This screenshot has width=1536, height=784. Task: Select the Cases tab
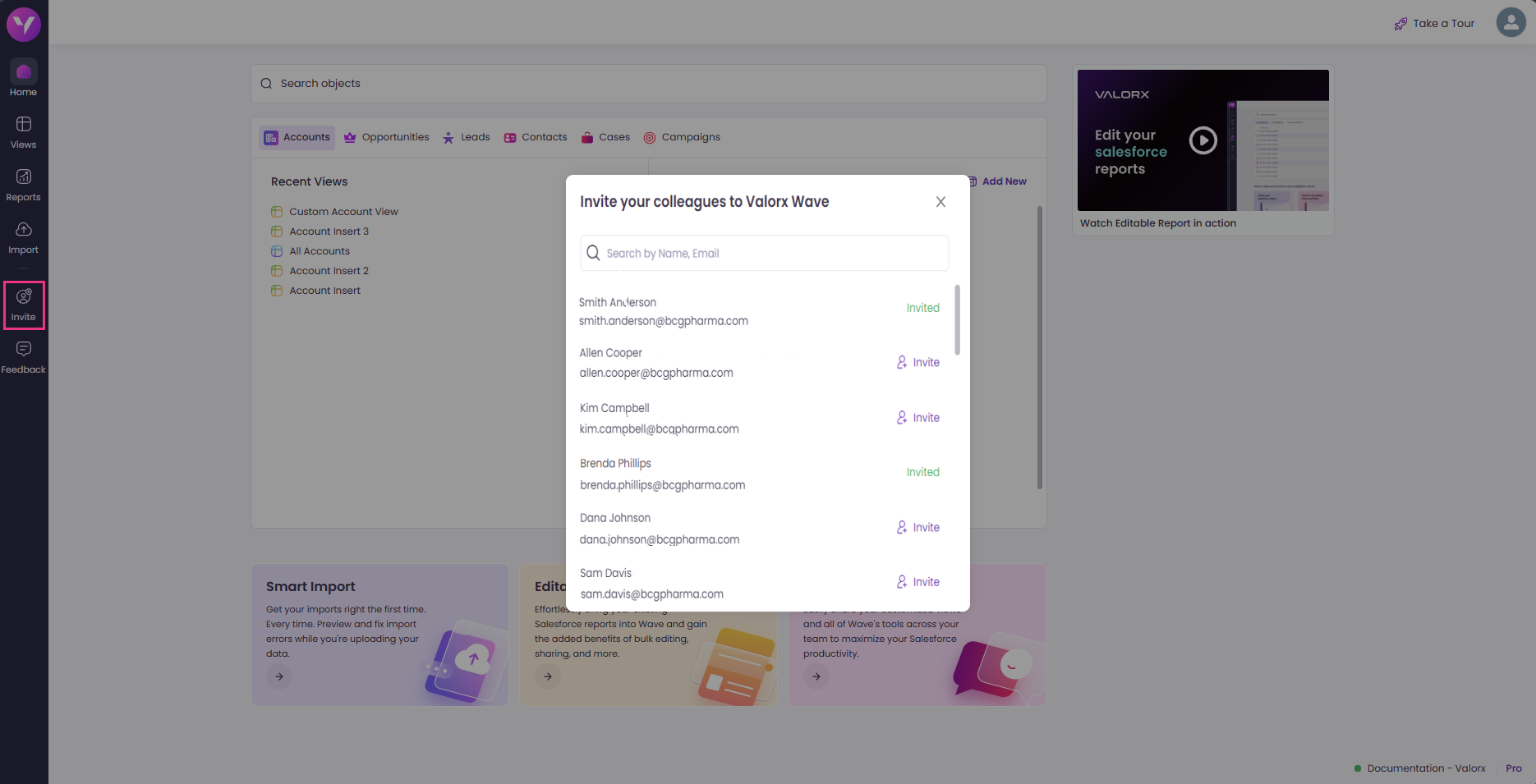pyautogui.click(x=605, y=137)
